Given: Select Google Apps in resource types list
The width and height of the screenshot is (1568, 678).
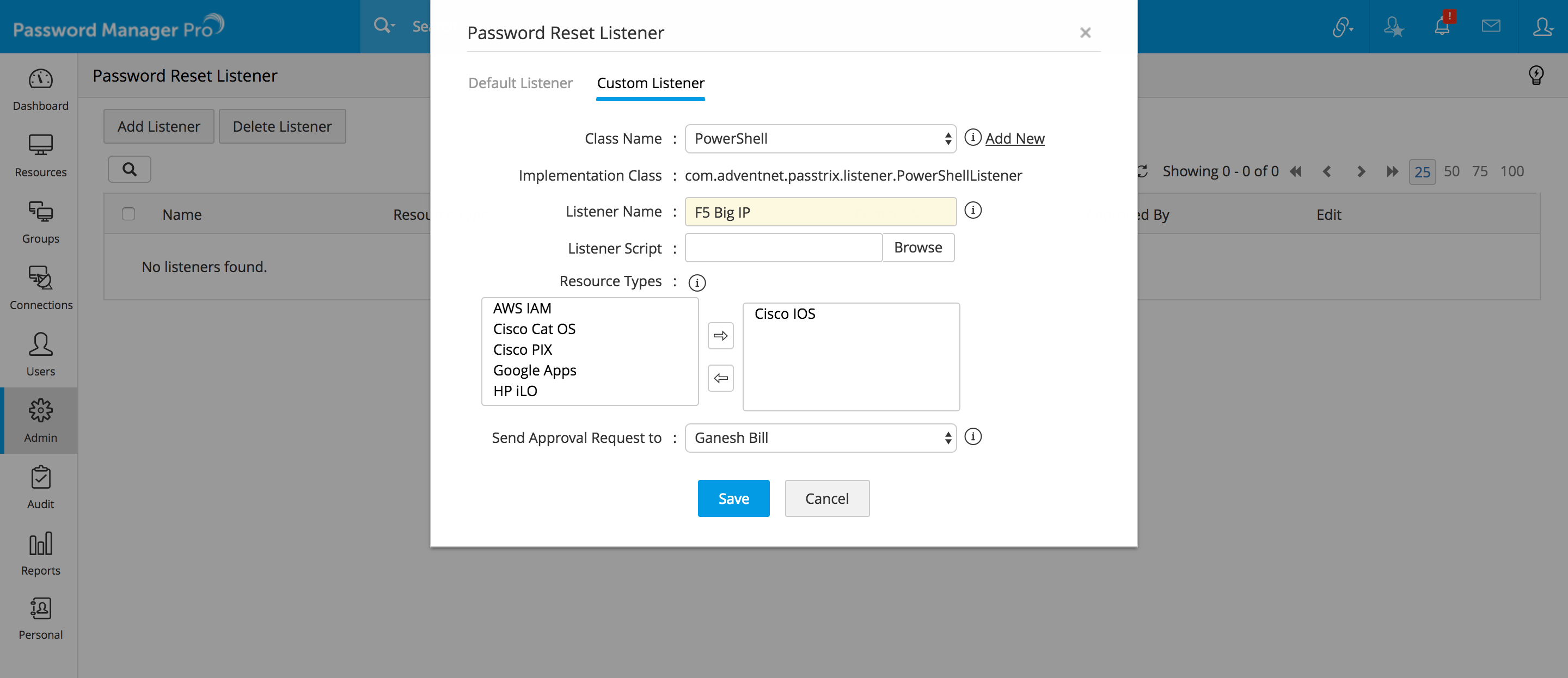Looking at the screenshot, I should point(535,371).
